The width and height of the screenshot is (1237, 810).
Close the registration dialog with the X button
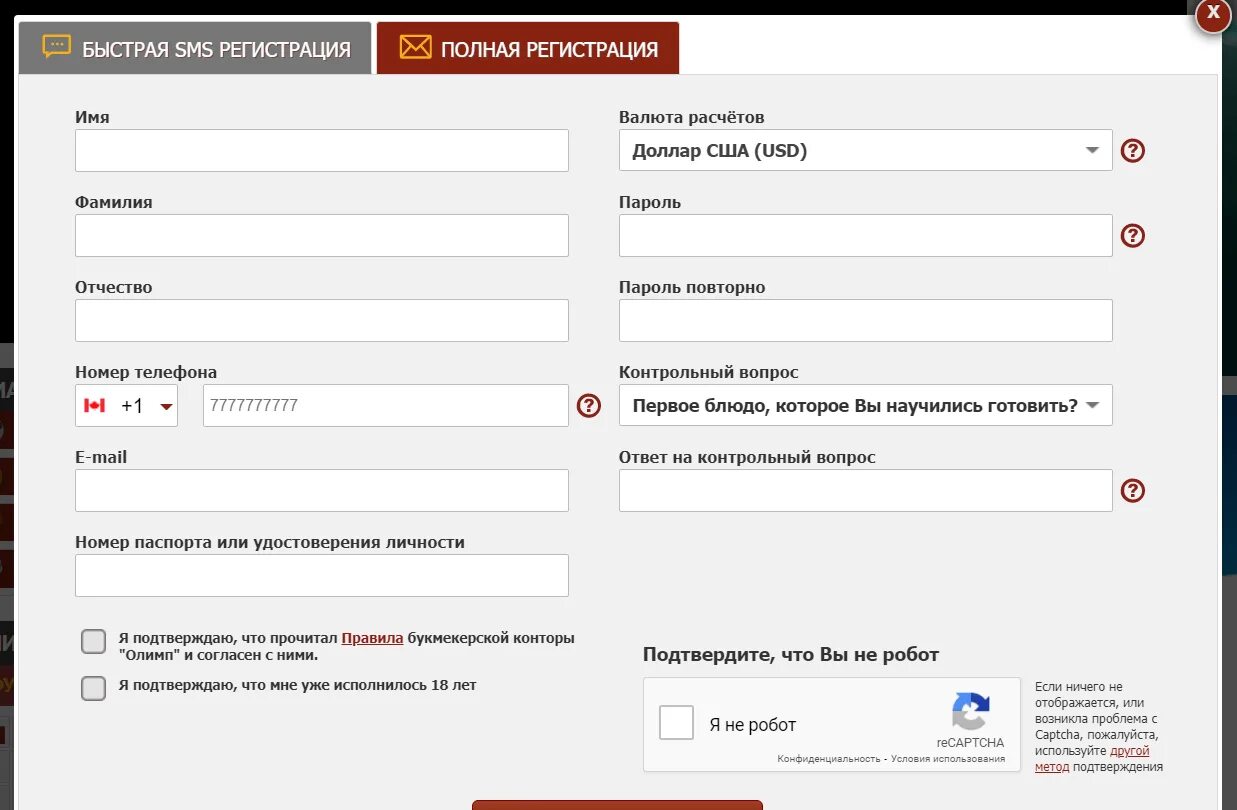tap(1213, 14)
